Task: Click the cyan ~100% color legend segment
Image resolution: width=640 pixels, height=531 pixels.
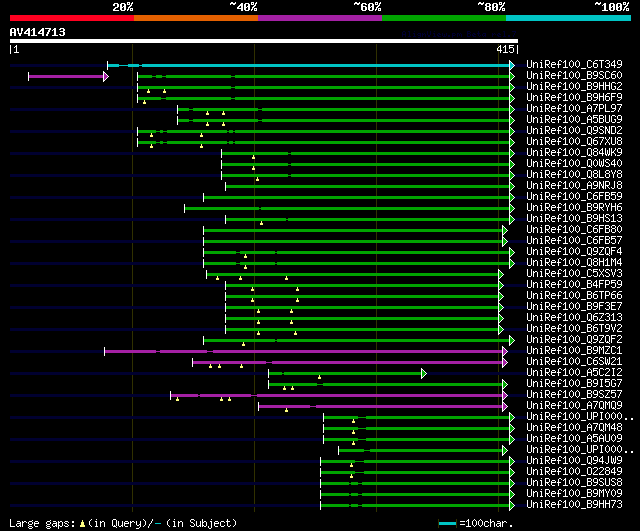Action: (569, 18)
